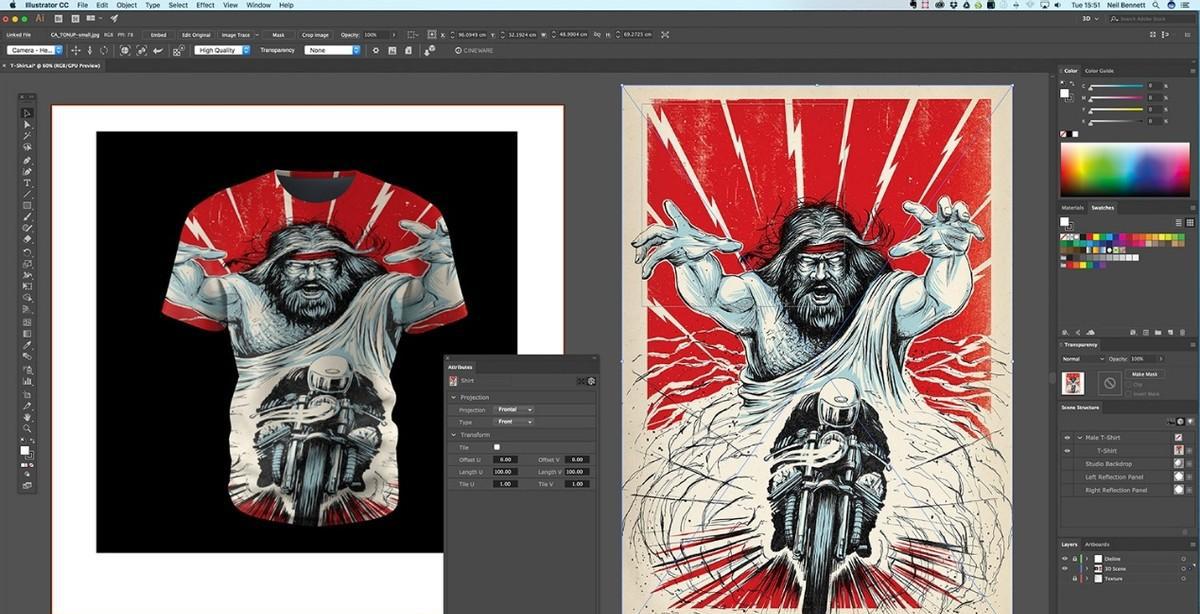Switch to the Color Guide tab

(1099, 71)
